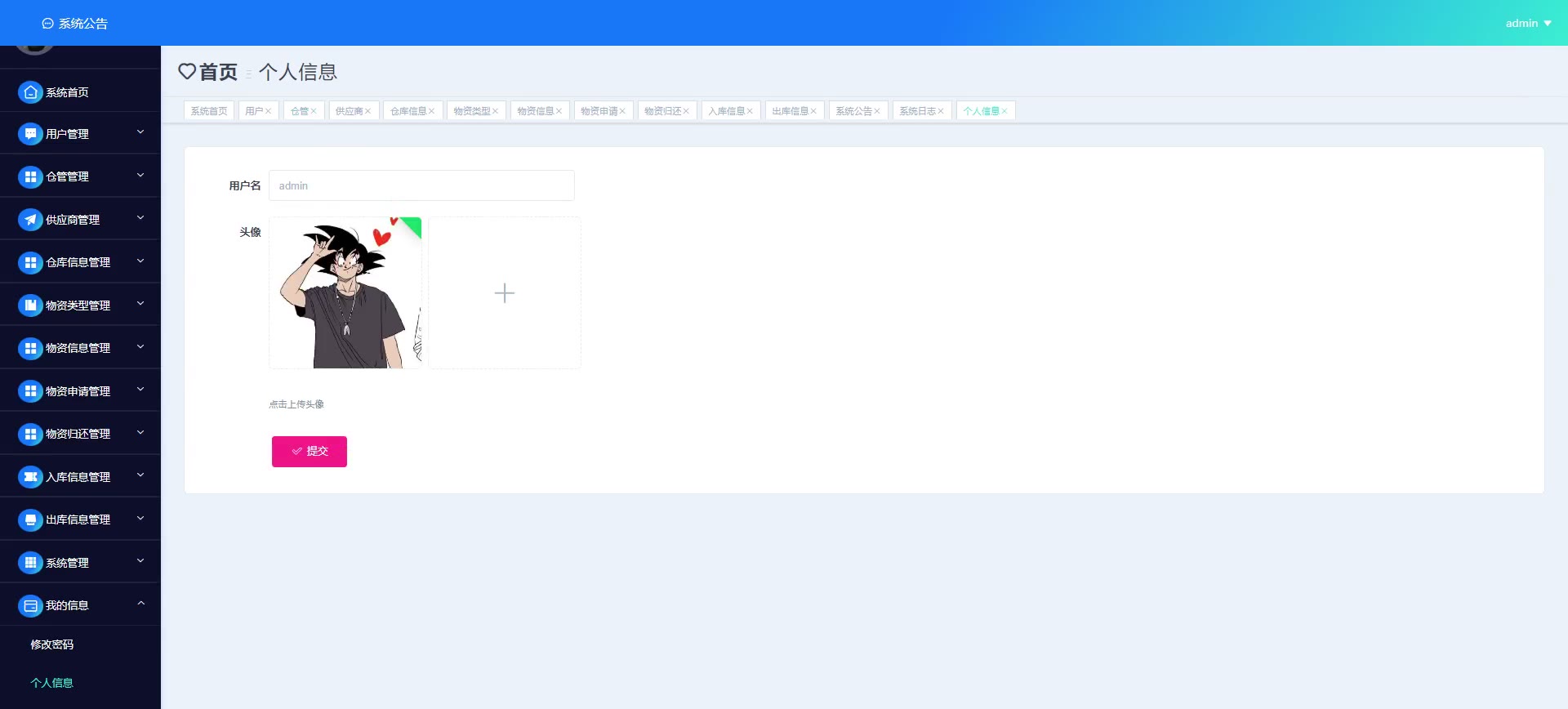The image size is (1568, 709).
Task: Close the 物资类型 tab
Action: [x=495, y=111]
